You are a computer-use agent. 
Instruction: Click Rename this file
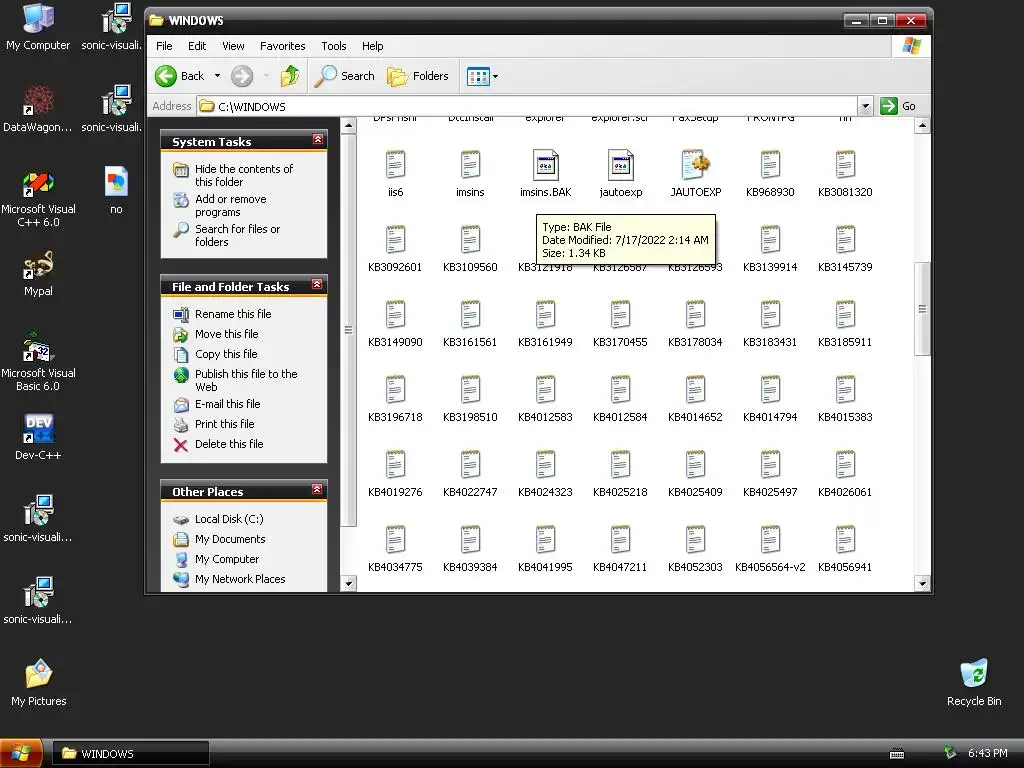(232, 314)
